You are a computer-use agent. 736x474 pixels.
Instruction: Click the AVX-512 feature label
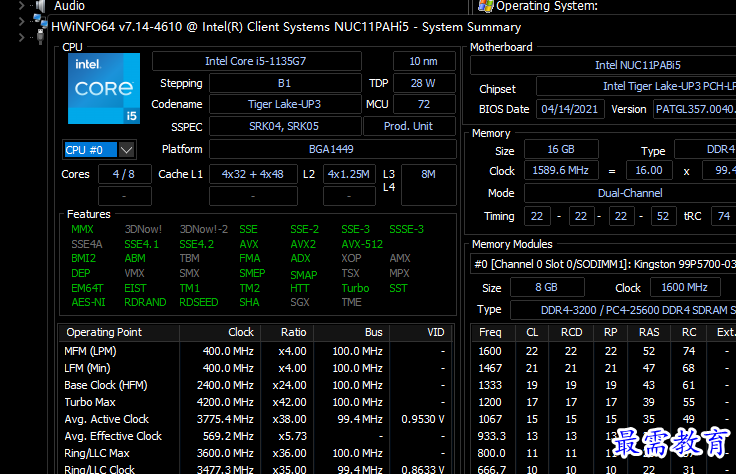click(361, 244)
